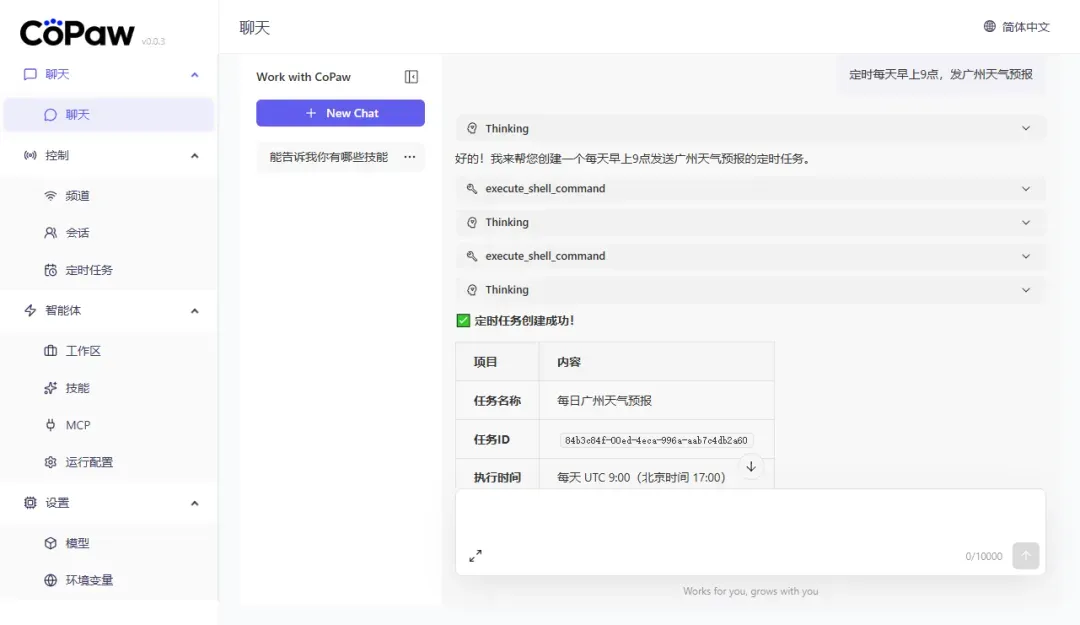The height and width of the screenshot is (625, 1080).
Task: Open options for the 能告诉我你有哪些技能 chat
Action: [x=409, y=157]
